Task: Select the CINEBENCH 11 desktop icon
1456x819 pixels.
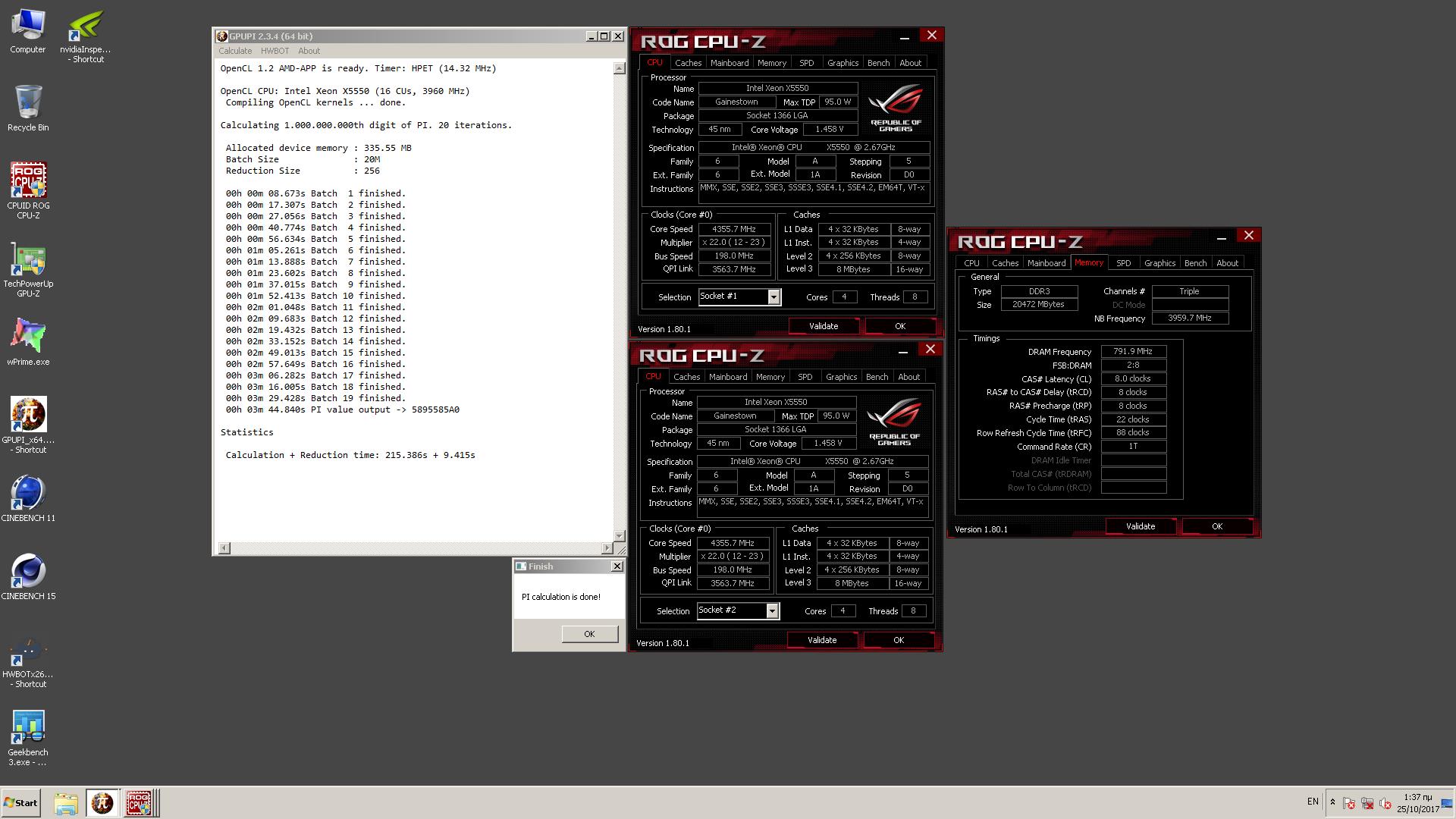Action: pos(28,498)
